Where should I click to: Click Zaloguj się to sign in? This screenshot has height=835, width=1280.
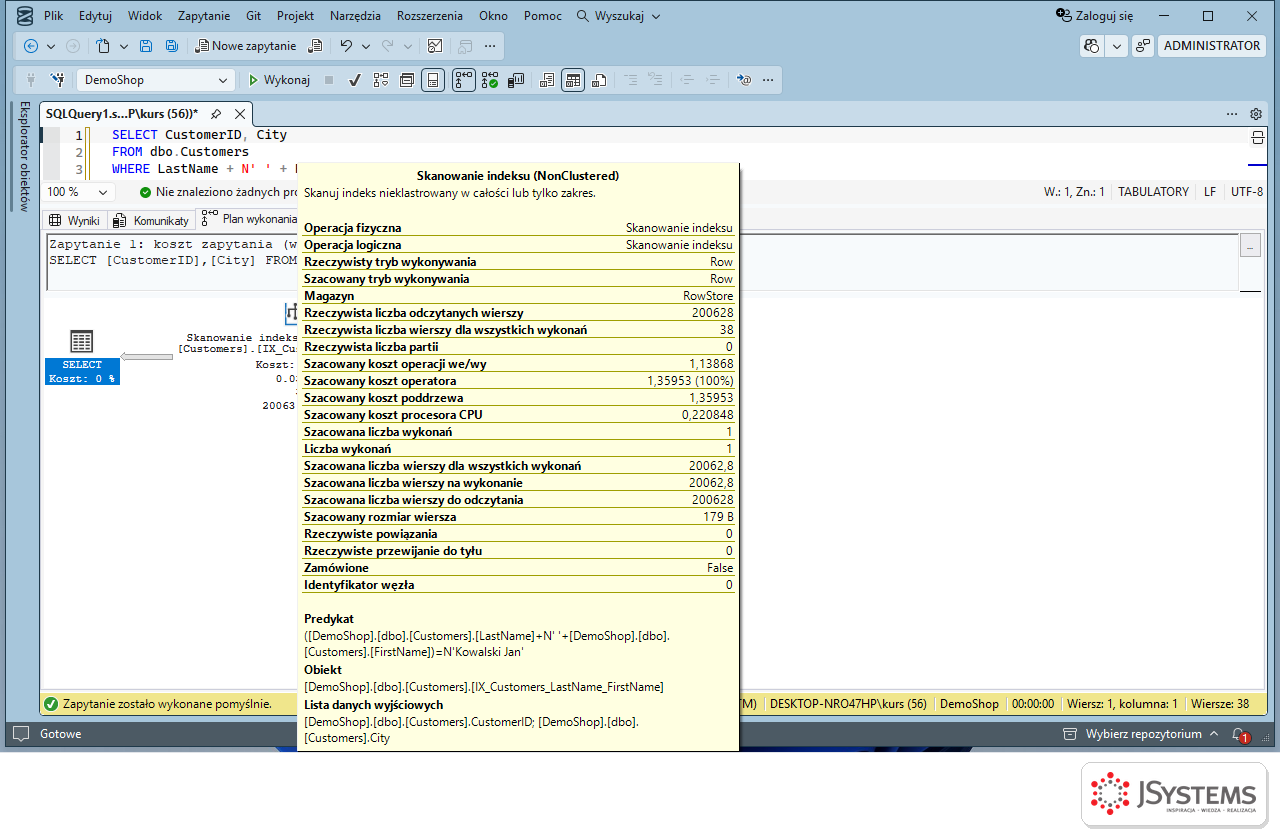click(1095, 16)
